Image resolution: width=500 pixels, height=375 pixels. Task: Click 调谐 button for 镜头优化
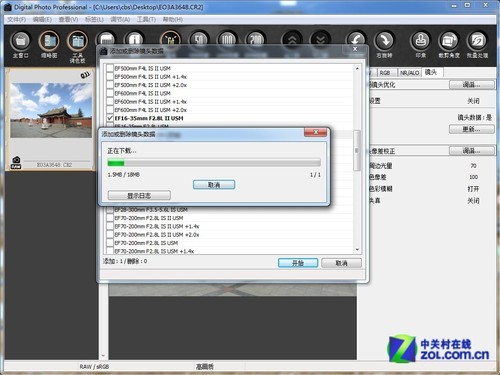[x=471, y=85]
